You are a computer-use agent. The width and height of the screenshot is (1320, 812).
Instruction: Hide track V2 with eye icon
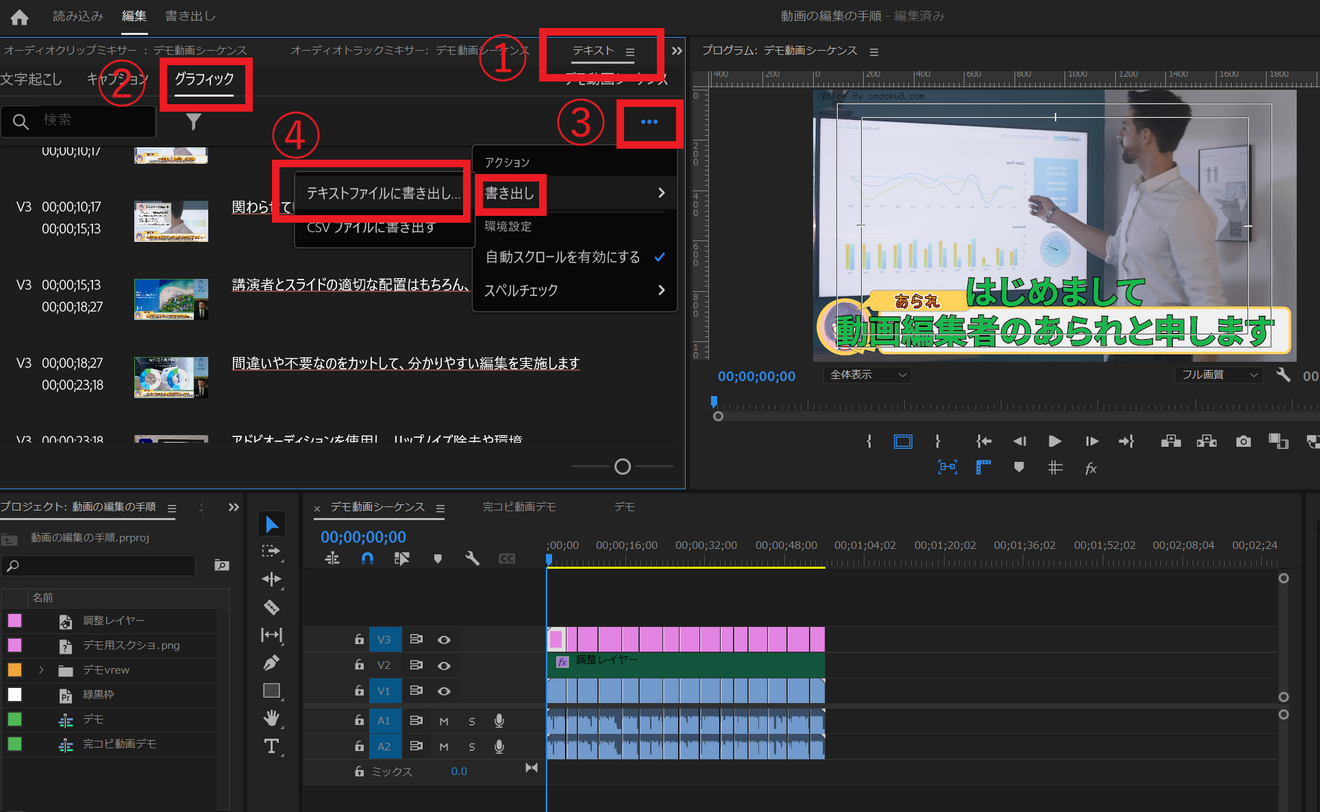pyautogui.click(x=444, y=665)
